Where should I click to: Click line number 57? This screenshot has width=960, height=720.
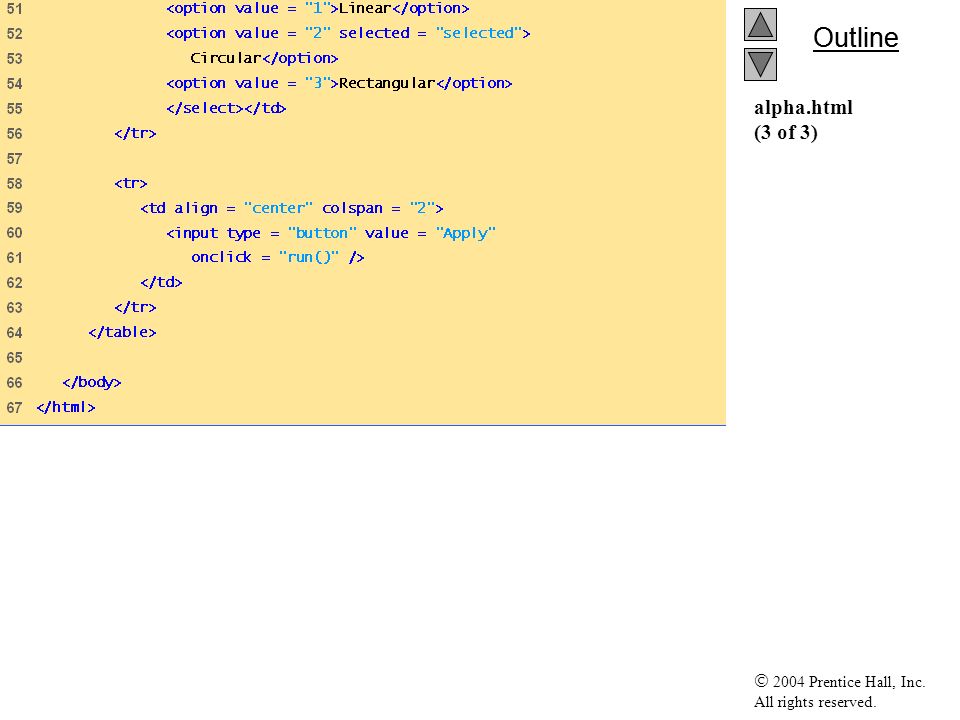[15, 159]
